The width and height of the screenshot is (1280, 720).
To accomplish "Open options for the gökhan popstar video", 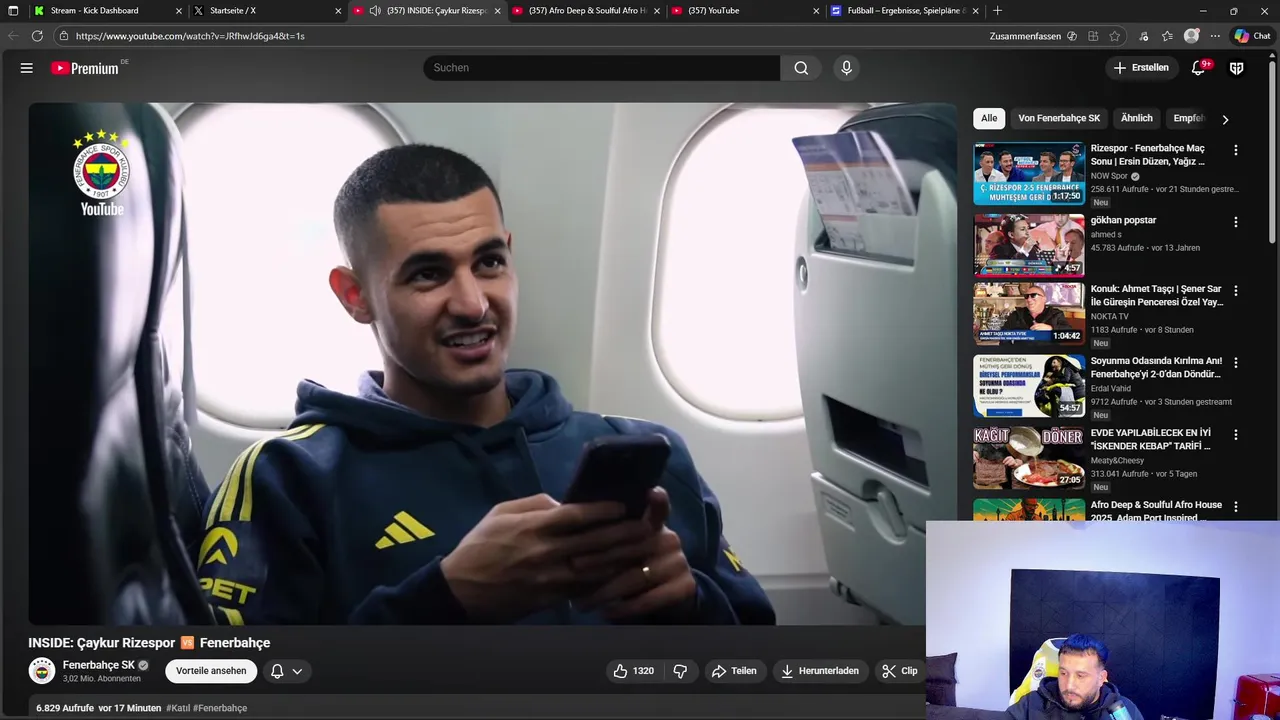I will click(1236, 222).
